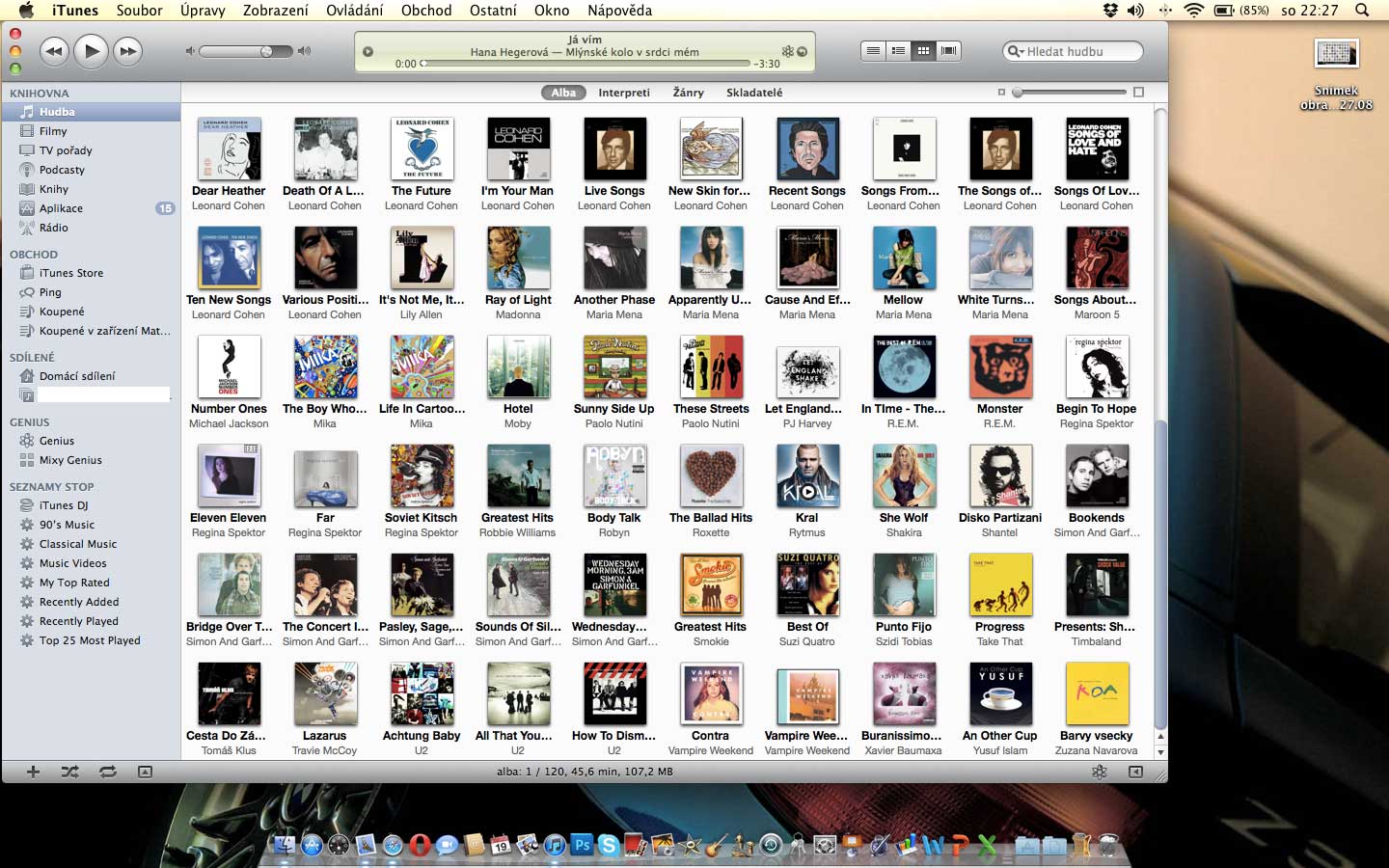Select the Interpreti view button

tap(623, 93)
